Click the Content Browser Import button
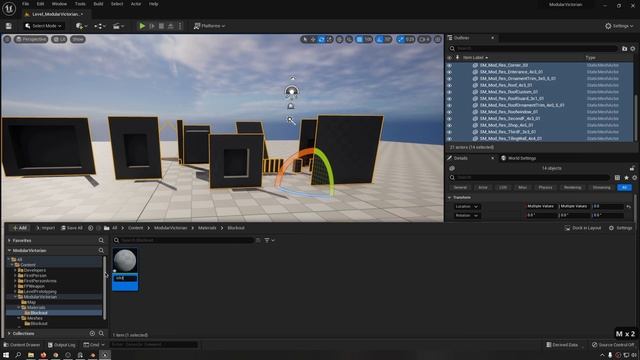640x360 pixels. point(45,228)
